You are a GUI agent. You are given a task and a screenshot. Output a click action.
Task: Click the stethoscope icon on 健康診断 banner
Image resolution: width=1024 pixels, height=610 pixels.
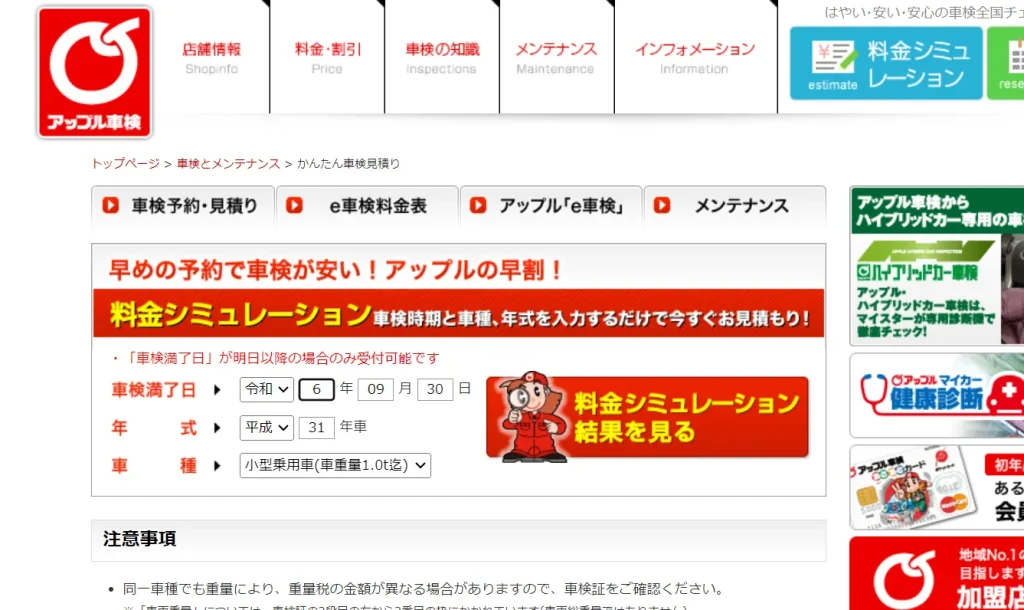873,393
